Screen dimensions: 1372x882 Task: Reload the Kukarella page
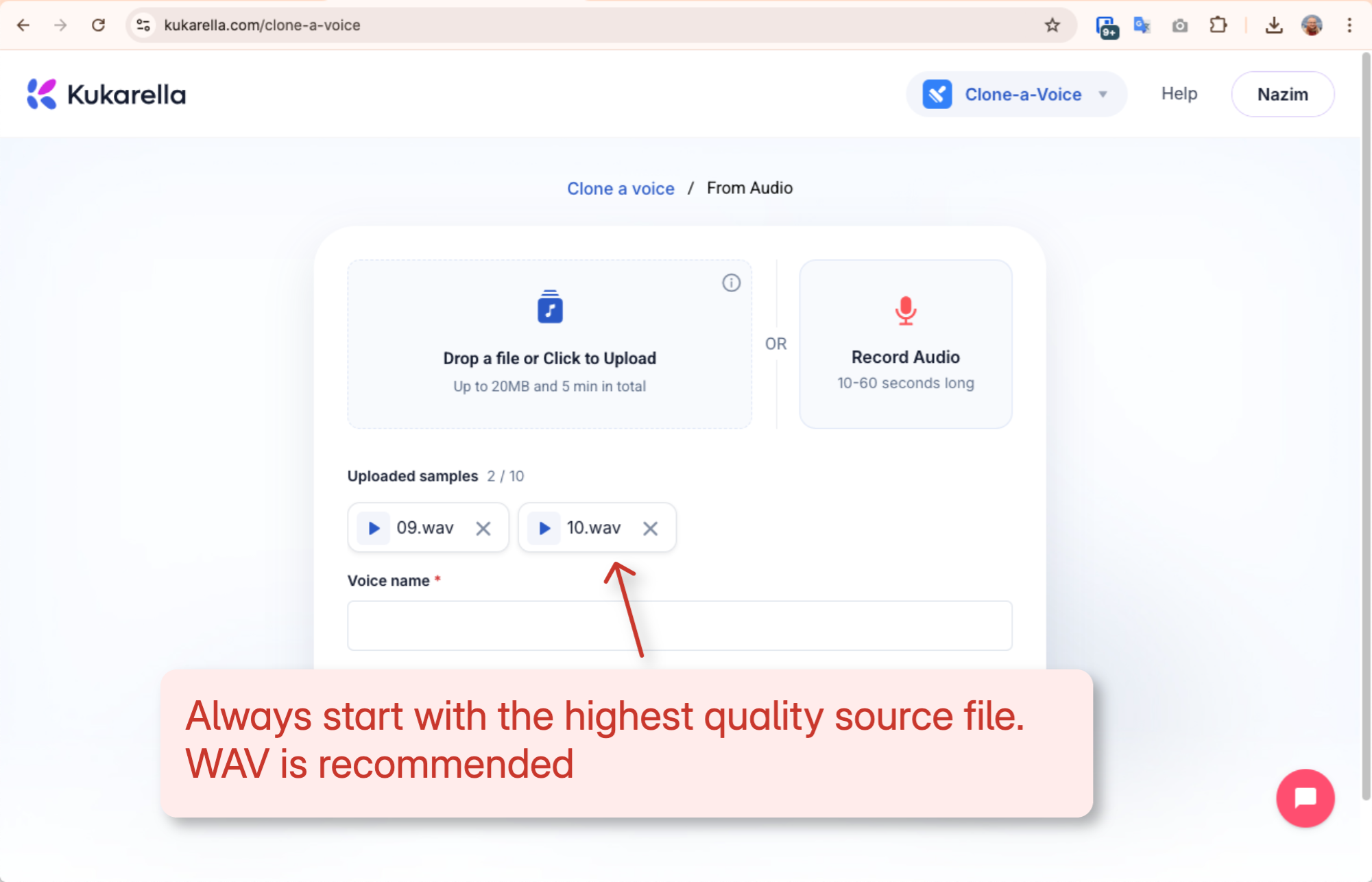[x=99, y=25]
